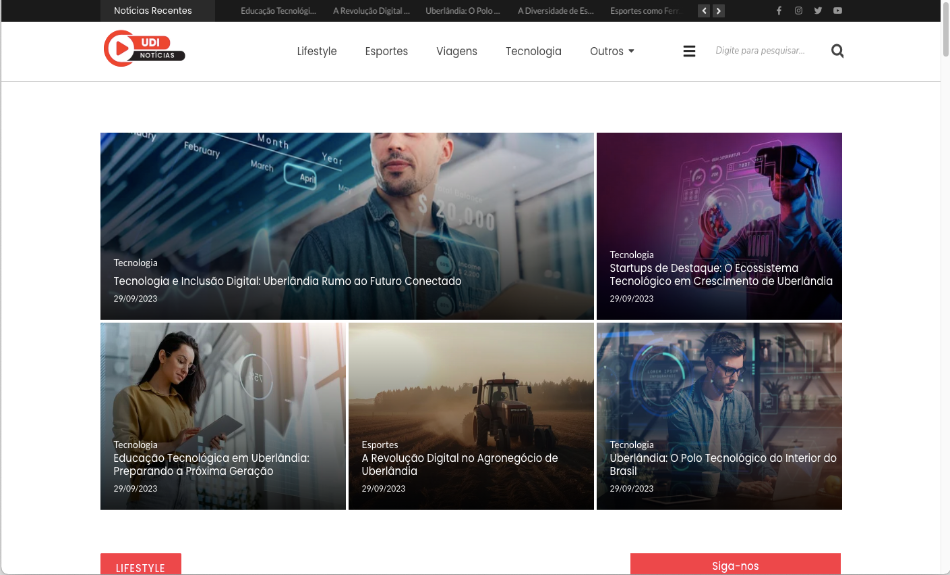Open 'Tecnologia e Inclusão Digital' article
The width and height of the screenshot is (950, 575).
(287, 282)
